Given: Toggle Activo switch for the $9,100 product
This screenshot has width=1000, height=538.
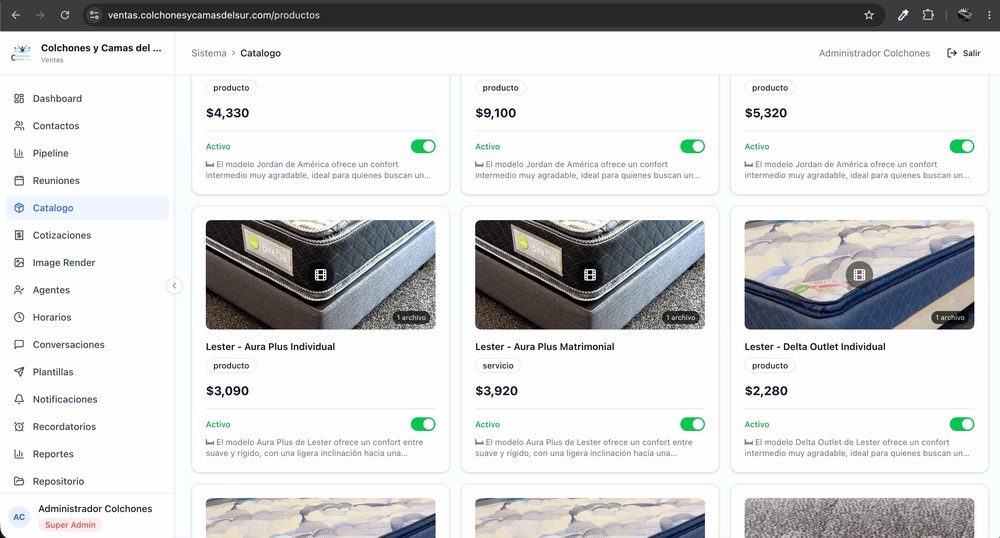Looking at the screenshot, I should pos(693,147).
